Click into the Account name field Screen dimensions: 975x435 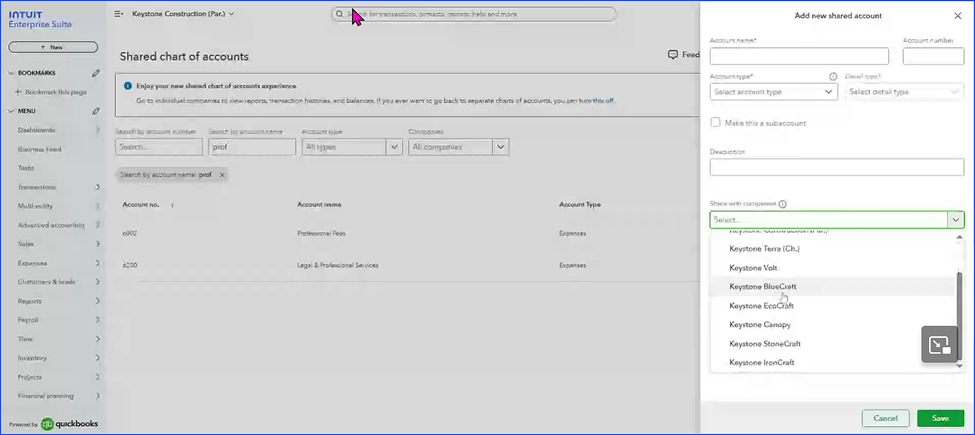click(799, 56)
